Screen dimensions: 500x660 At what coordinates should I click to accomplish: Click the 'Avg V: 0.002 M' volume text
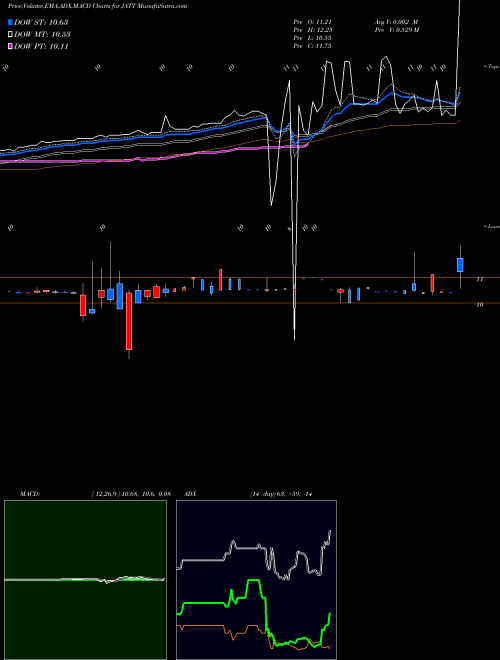397,22
